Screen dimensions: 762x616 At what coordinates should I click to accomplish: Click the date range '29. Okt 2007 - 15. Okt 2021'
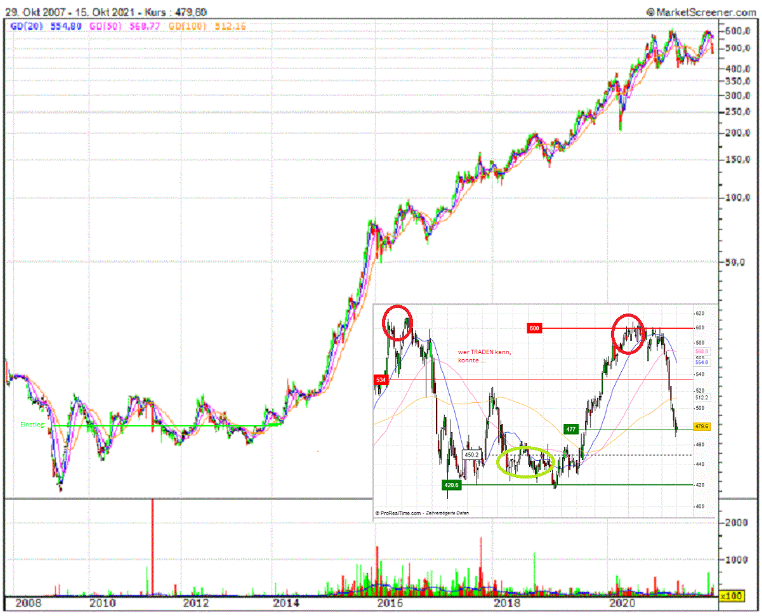pyautogui.click(x=71, y=12)
